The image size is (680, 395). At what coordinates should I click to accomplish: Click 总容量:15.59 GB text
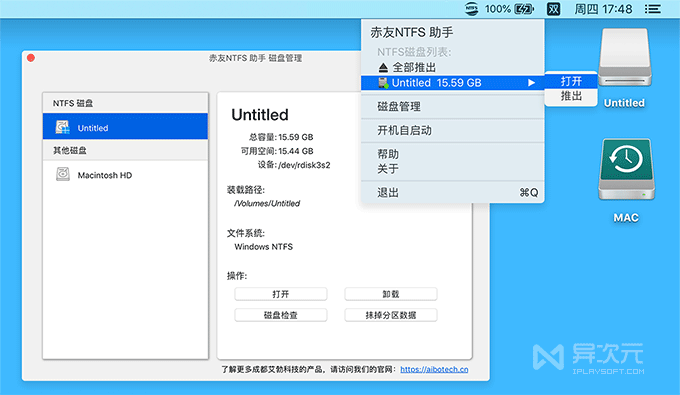pyautogui.click(x=281, y=137)
